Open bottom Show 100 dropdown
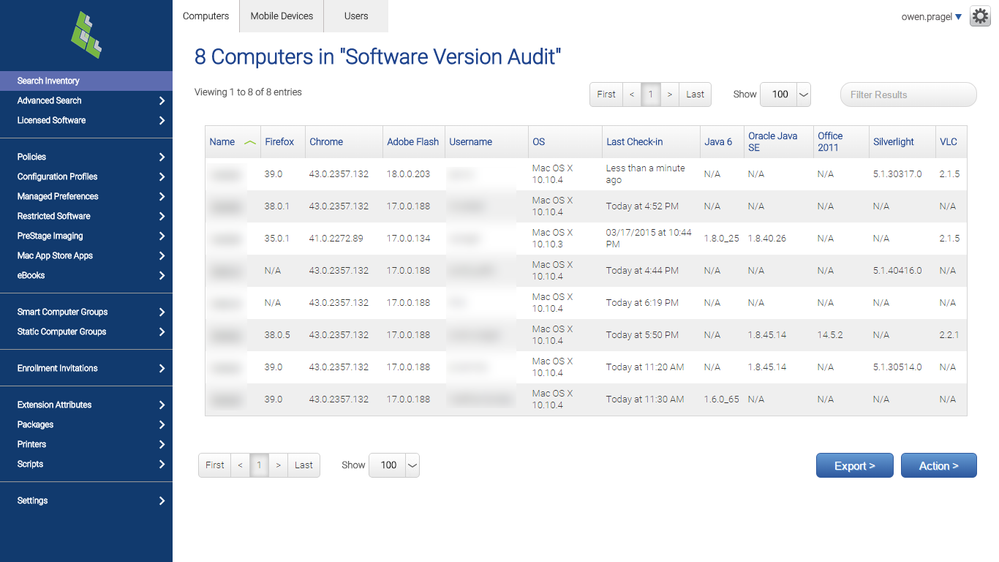Image resolution: width=999 pixels, height=562 pixels. (x=394, y=465)
